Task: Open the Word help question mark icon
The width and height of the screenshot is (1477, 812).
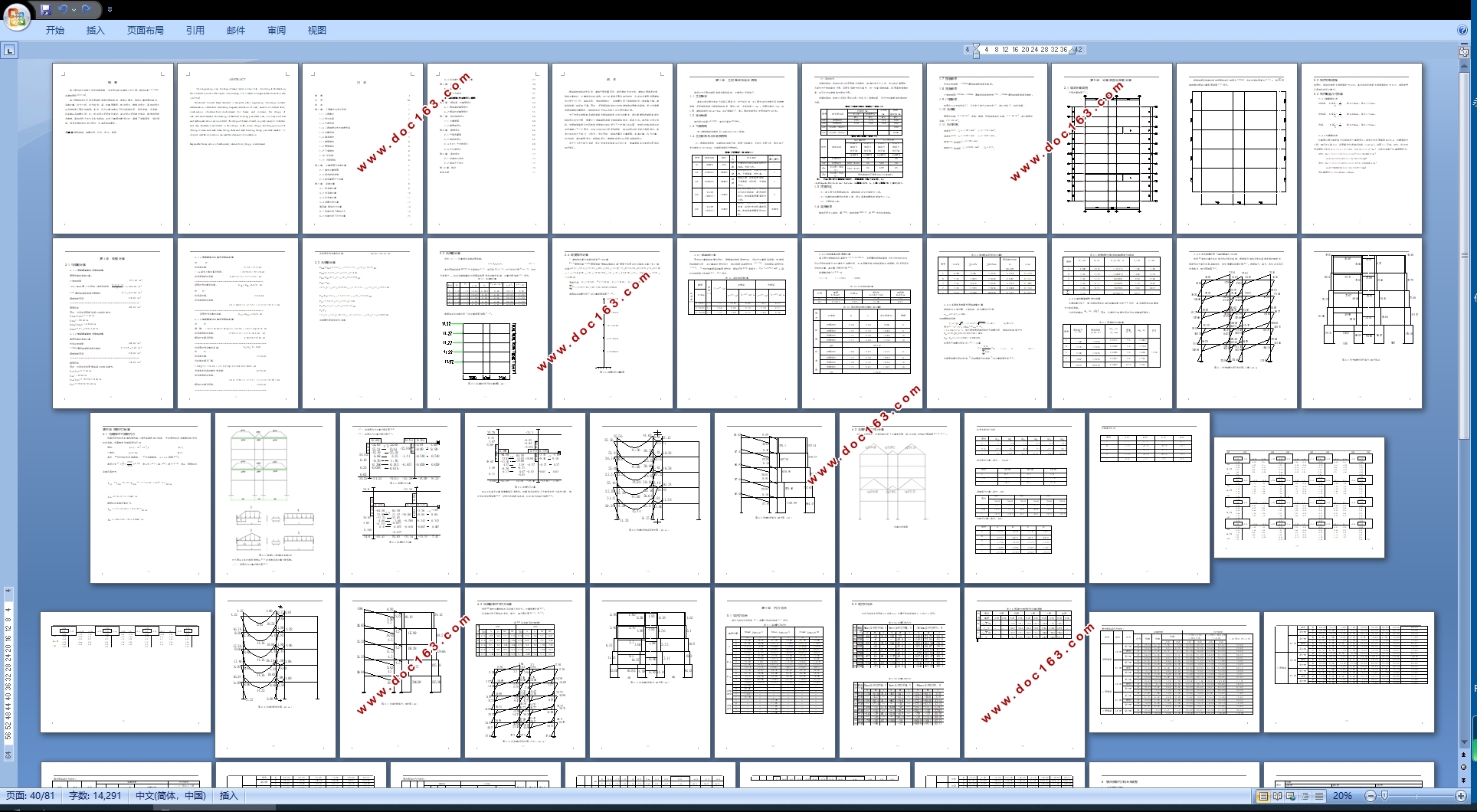Action: (x=1462, y=31)
